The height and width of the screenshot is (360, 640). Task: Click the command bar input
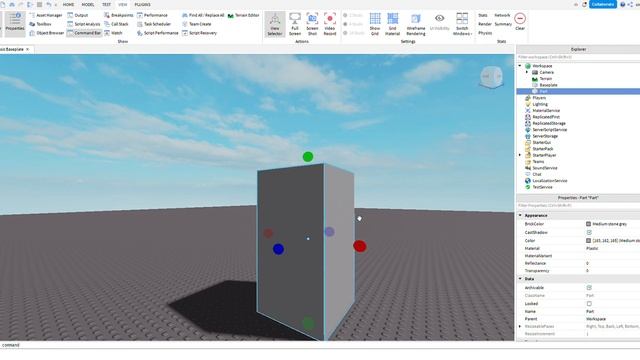pyautogui.click(x=320, y=345)
